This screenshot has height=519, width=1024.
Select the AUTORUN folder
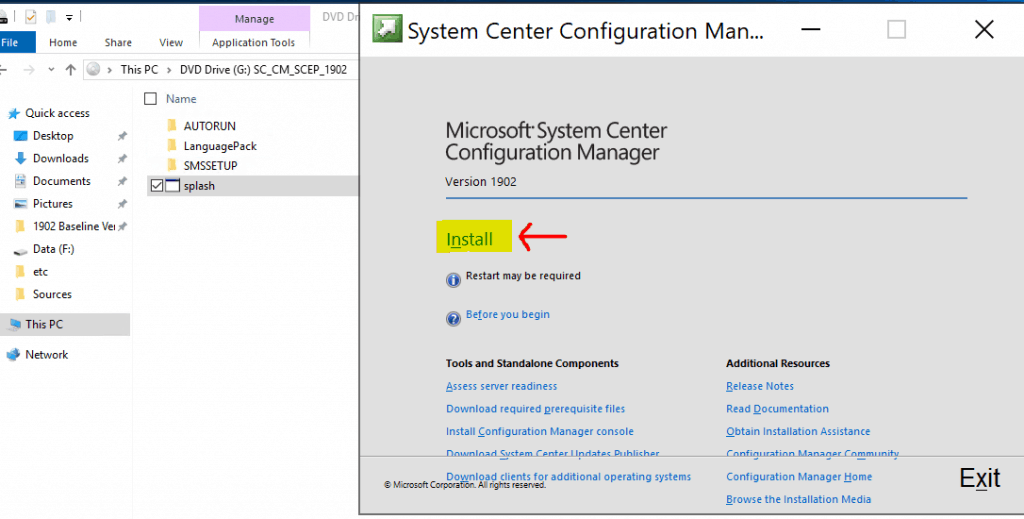pyautogui.click(x=210, y=126)
